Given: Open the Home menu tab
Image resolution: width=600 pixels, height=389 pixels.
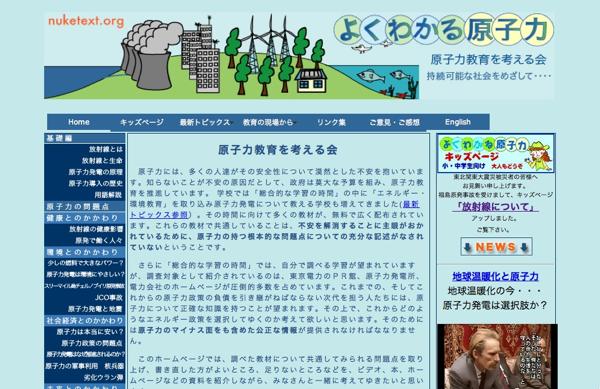Looking at the screenshot, I should (x=79, y=122).
